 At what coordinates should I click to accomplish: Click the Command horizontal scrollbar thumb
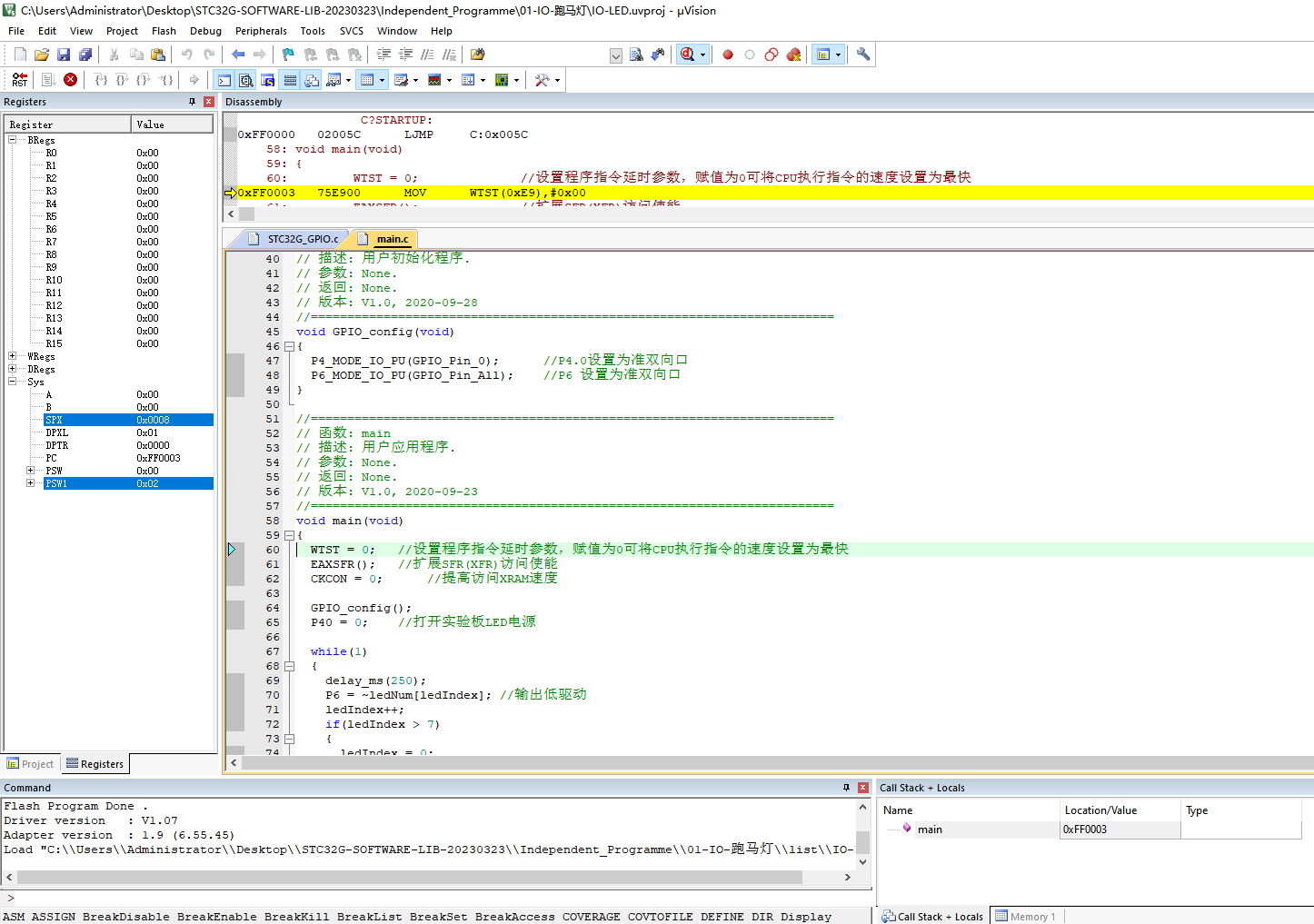(410, 878)
